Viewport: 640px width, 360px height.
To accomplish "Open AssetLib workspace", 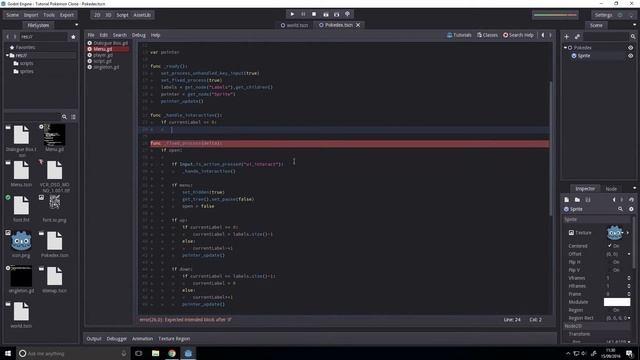I will 142,15.
